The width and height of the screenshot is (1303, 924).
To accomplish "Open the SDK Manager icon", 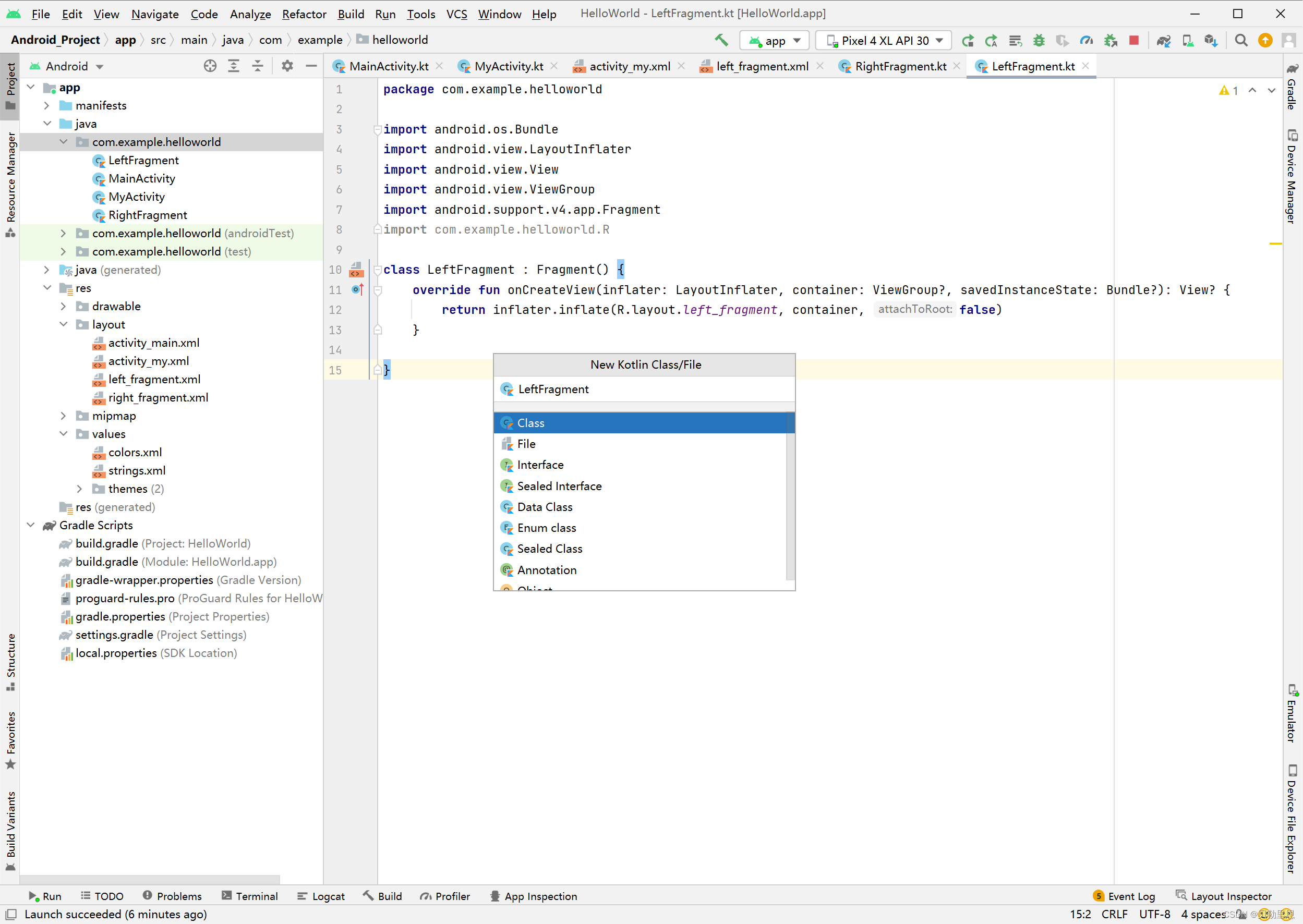I will click(1211, 40).
